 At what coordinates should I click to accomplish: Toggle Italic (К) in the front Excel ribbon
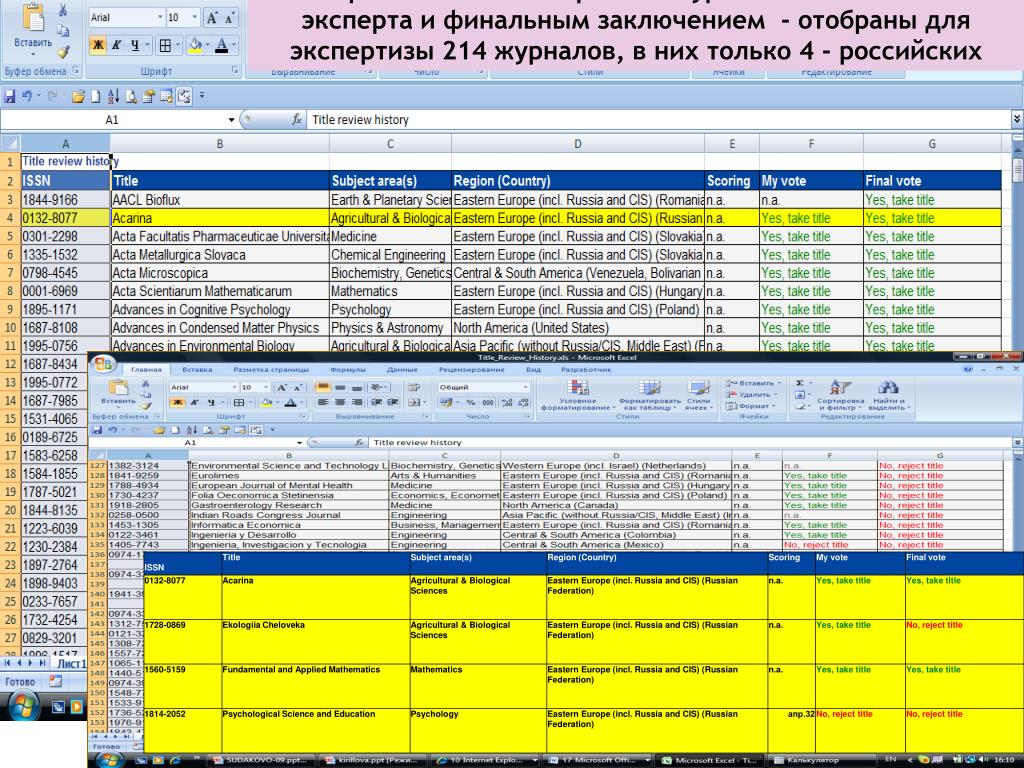click(x=195, y=402)
